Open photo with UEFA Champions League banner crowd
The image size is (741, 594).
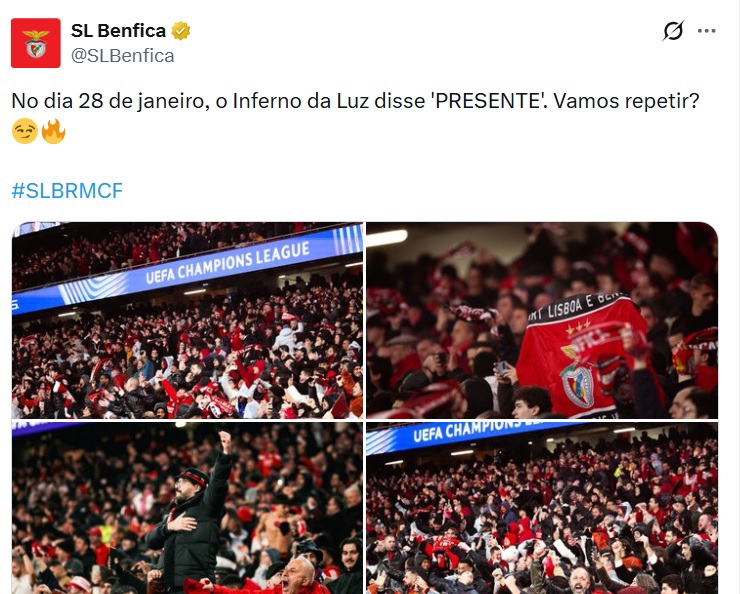tap(188, 320)
